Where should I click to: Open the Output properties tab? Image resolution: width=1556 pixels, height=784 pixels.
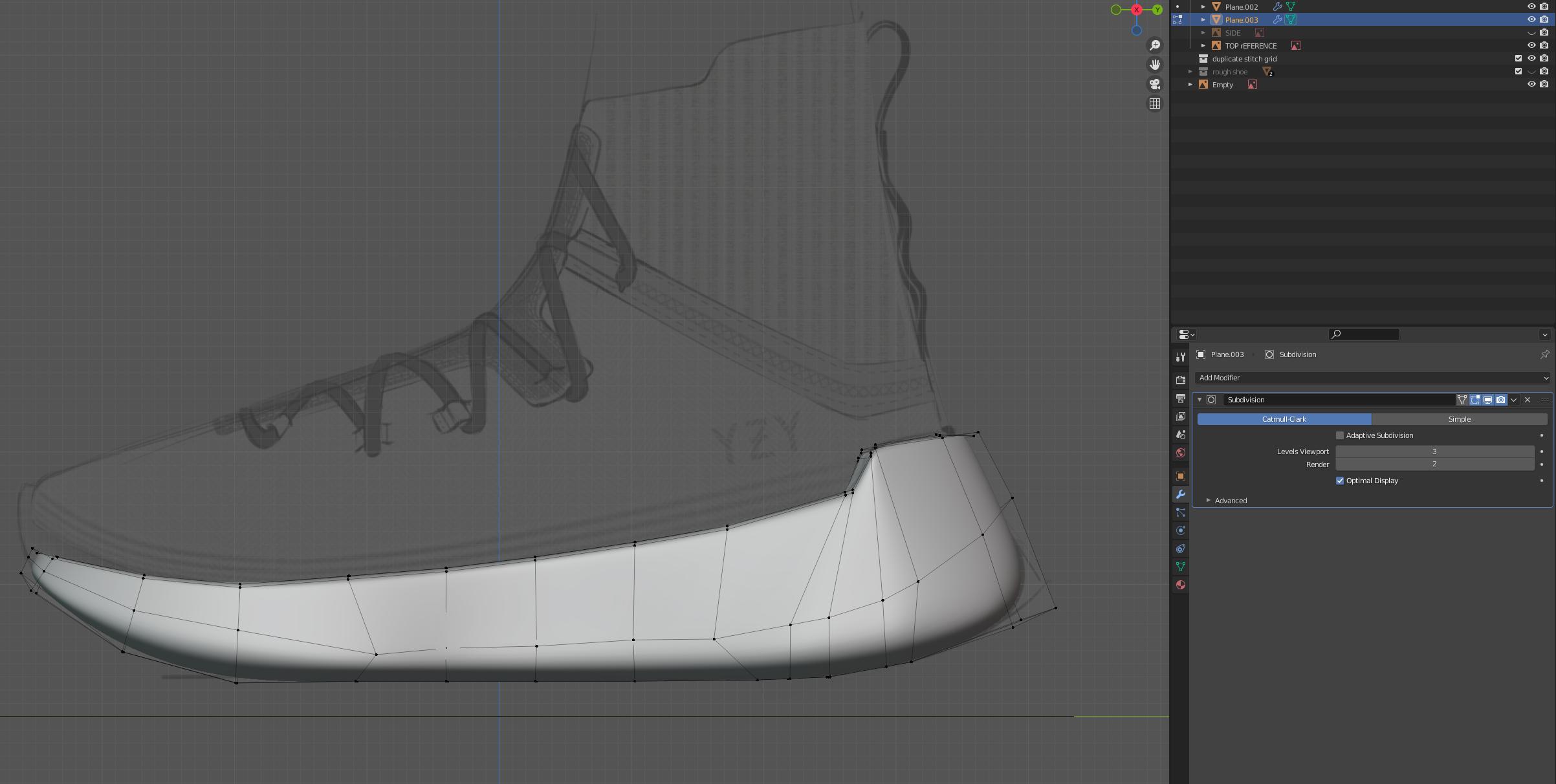pos(1180,398)
